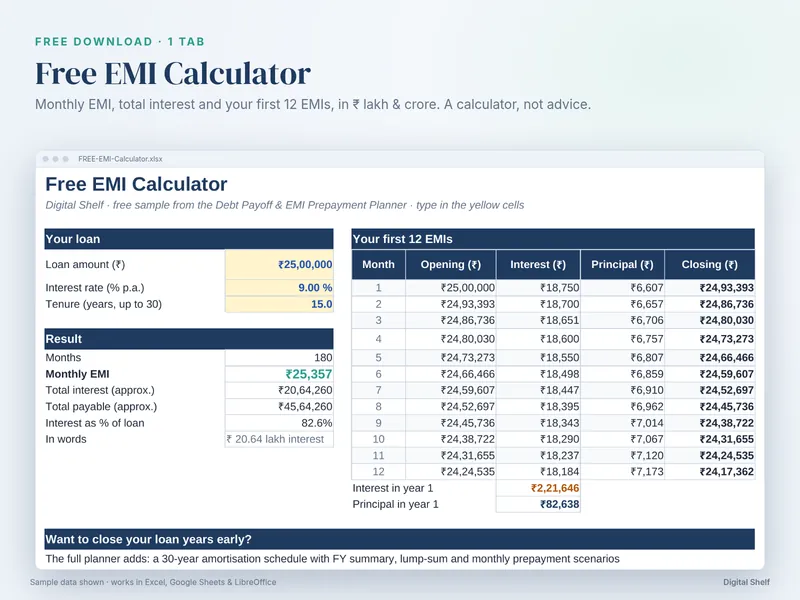Click the 'Your loan' section header

pyautogui.click(x=189, y=239)
